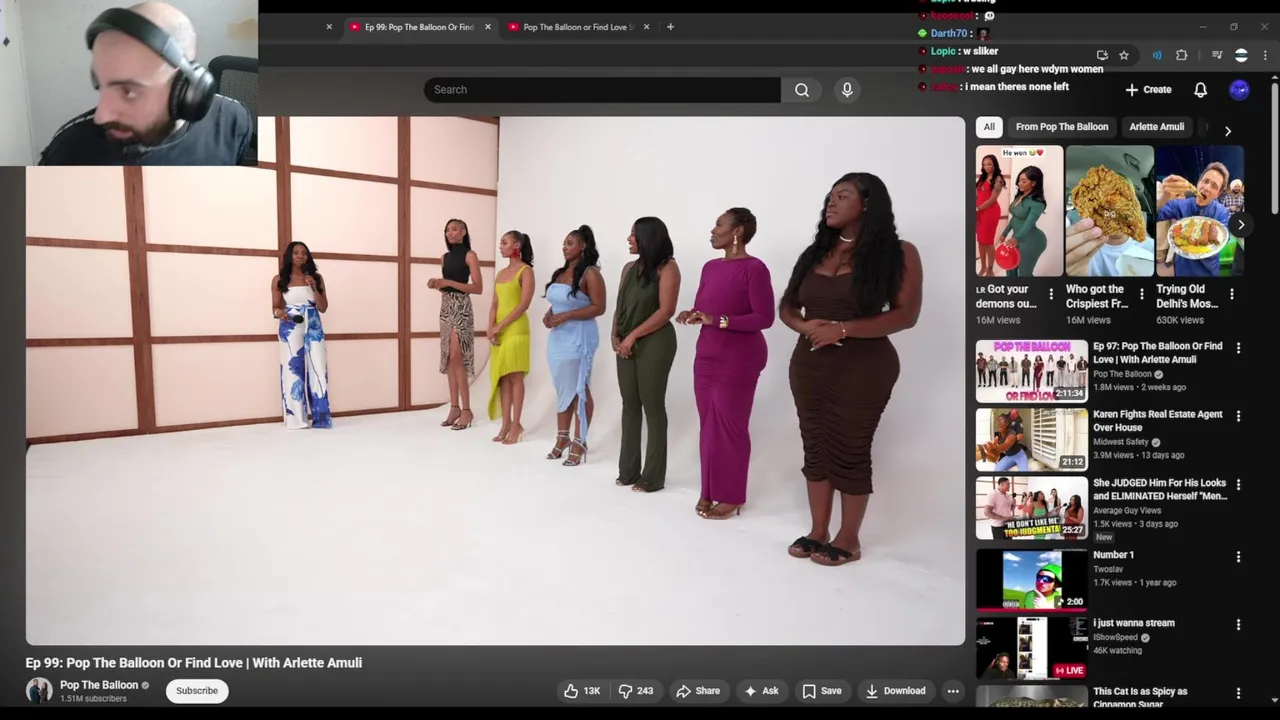The height and width of the screenshot is (720, 1280).
Task: Close the second Pop The Balloon tab
Action: point(646,27)
